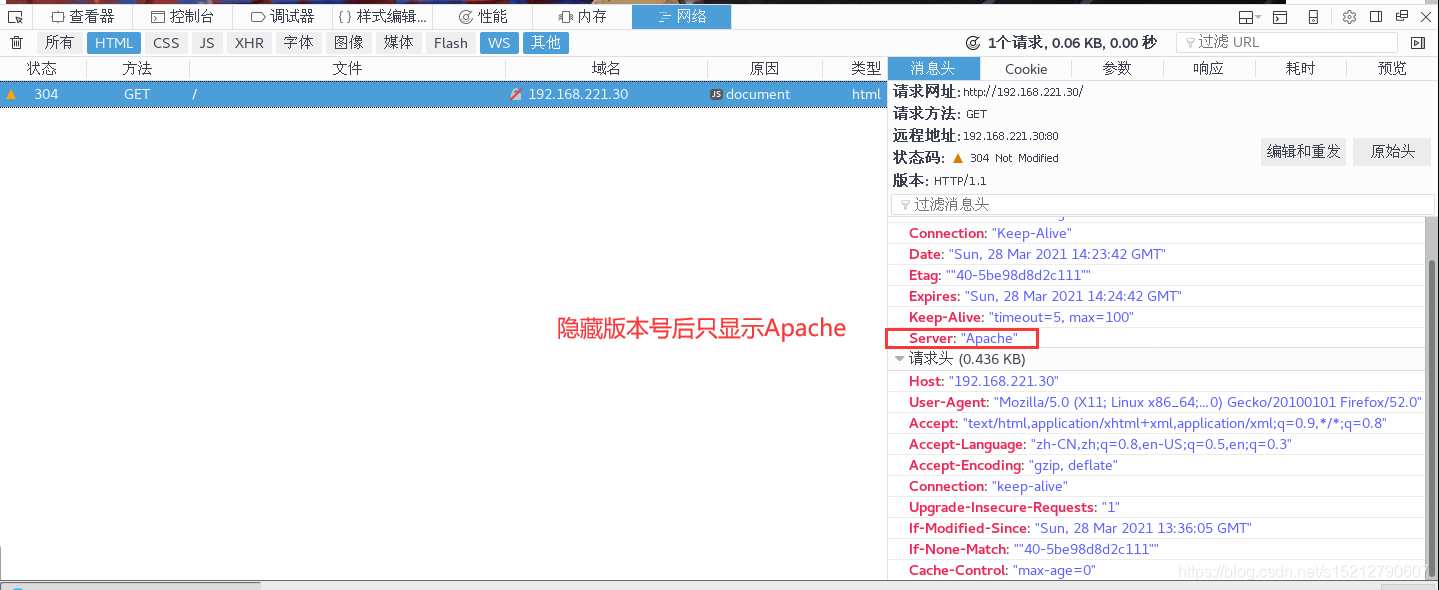
Task: Click the If-Modified-Since header row
Action: (1157, 528)
